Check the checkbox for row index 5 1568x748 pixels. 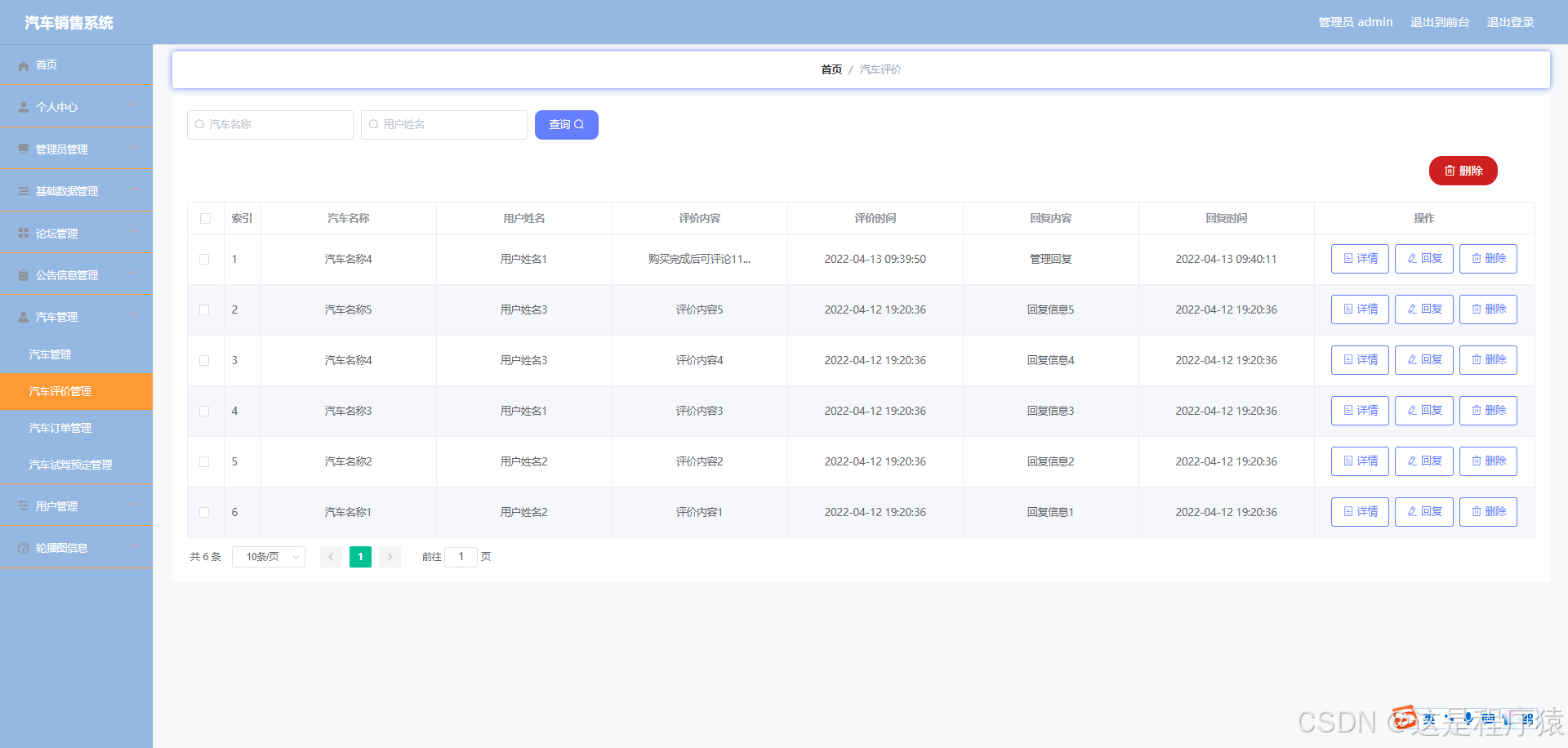pos(204,462)
